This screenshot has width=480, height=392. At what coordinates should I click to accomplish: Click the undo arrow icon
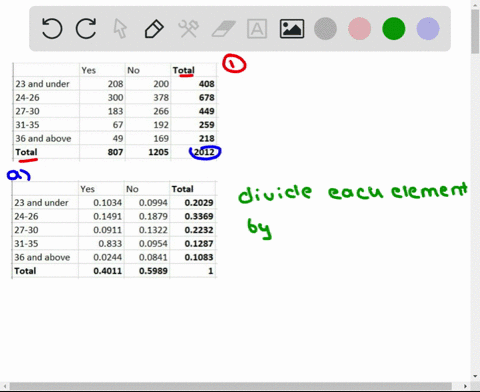(x=52, y=29)
